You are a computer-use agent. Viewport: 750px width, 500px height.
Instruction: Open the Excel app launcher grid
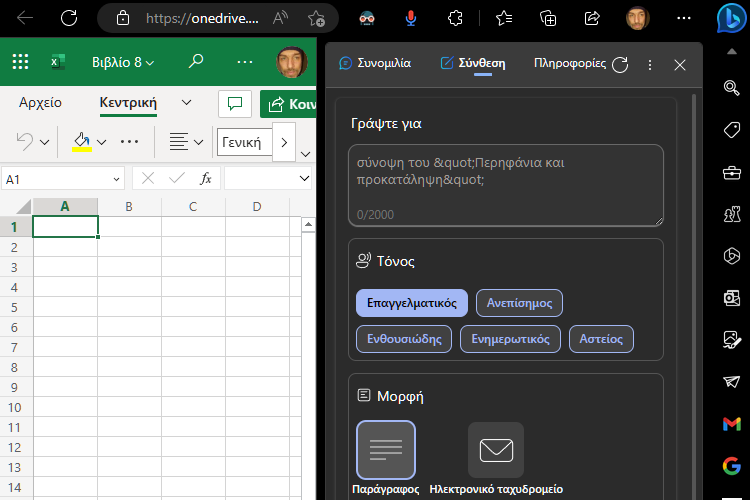click(x=20, y=62)
